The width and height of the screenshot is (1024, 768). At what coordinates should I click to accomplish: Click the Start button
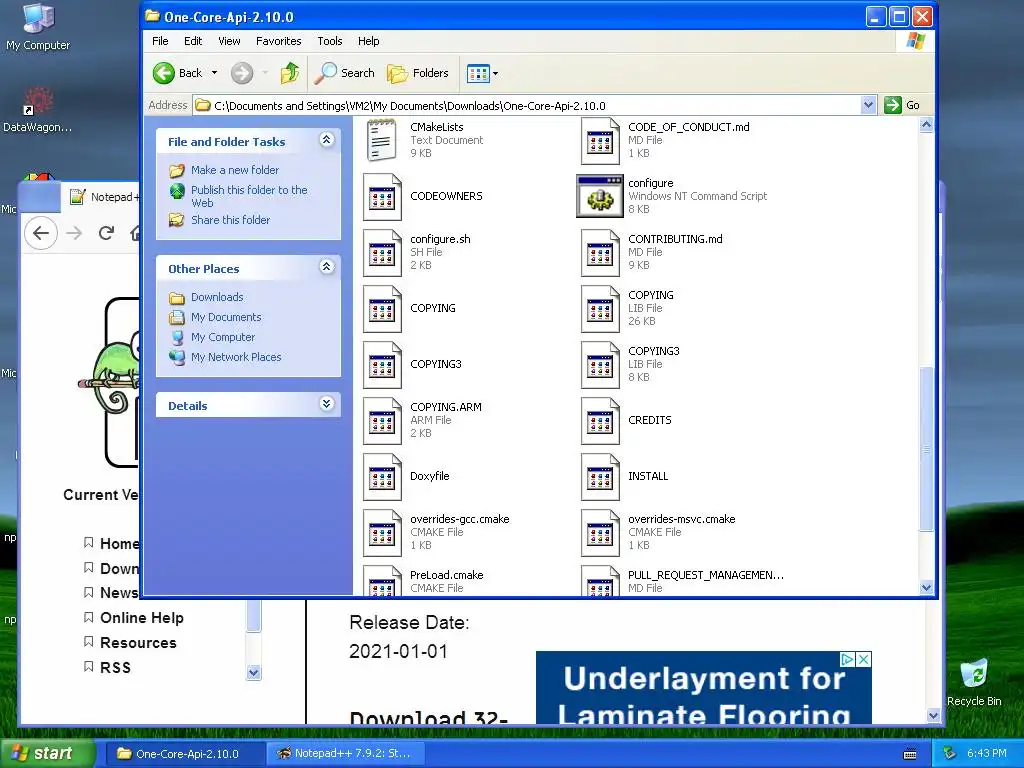[47, 753]
